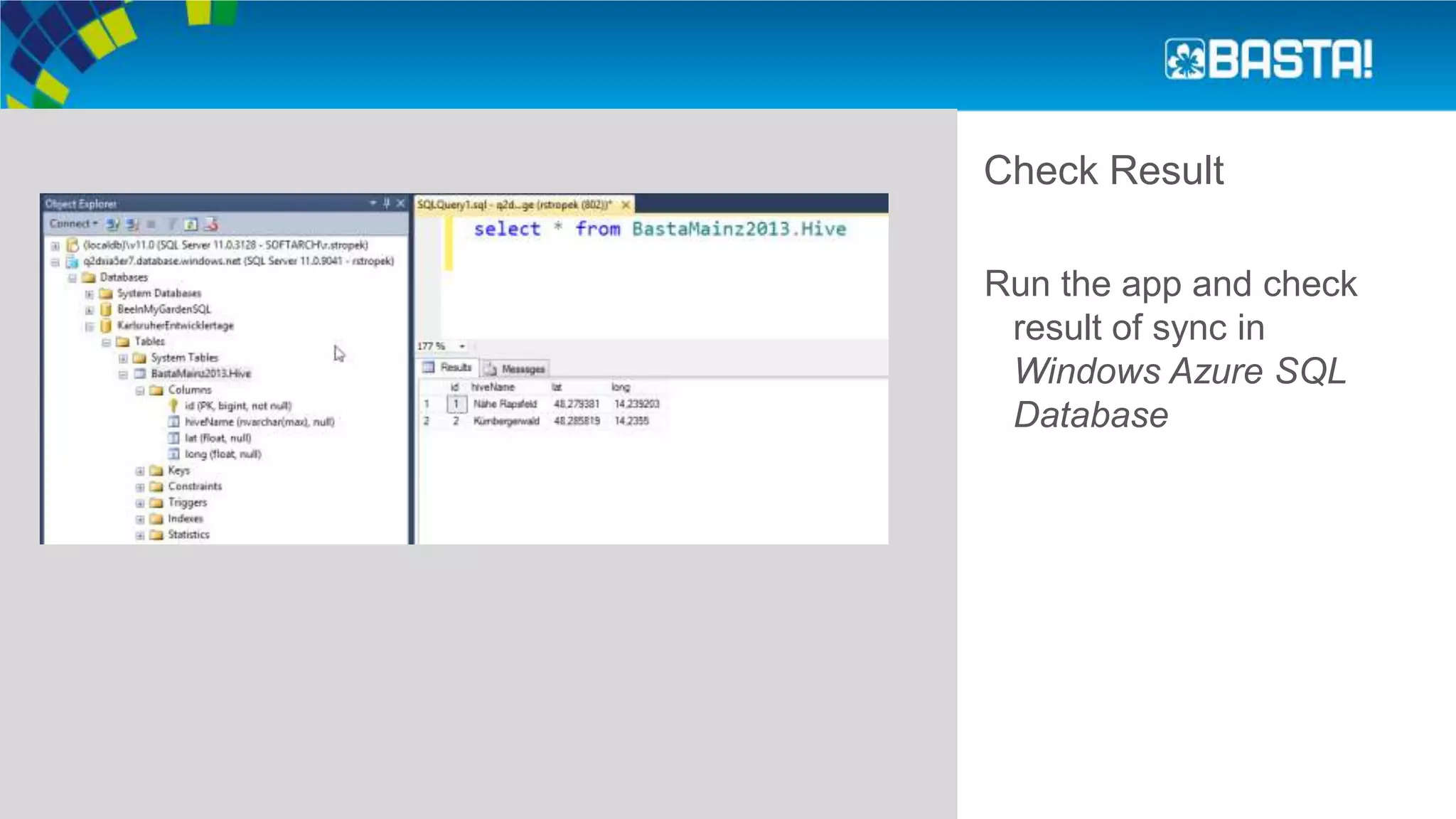1456x819 pixels.
Task: Collapse the database.windows.net server node
Action: coord(55,262)
